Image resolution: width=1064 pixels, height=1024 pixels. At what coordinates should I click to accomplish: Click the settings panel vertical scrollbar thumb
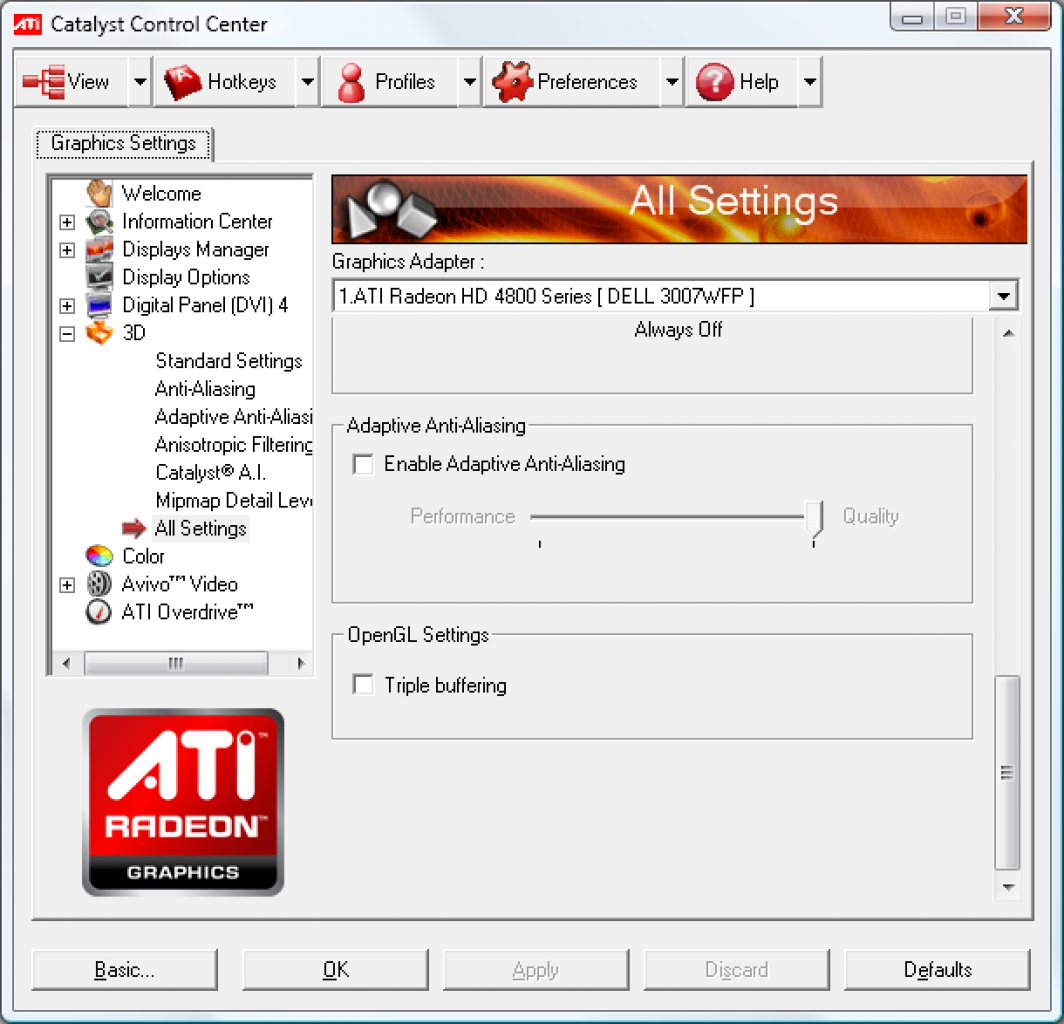tap(1007, 772)
